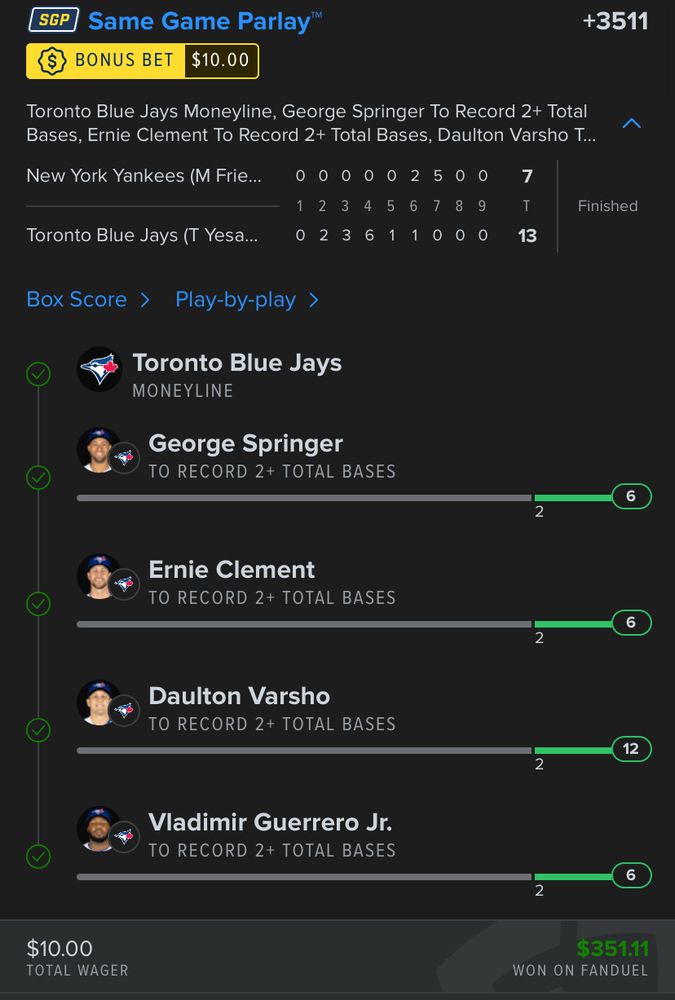Click the SGP badge icon
This screenshot has height=1000, width=675.
tap(54, 20)
